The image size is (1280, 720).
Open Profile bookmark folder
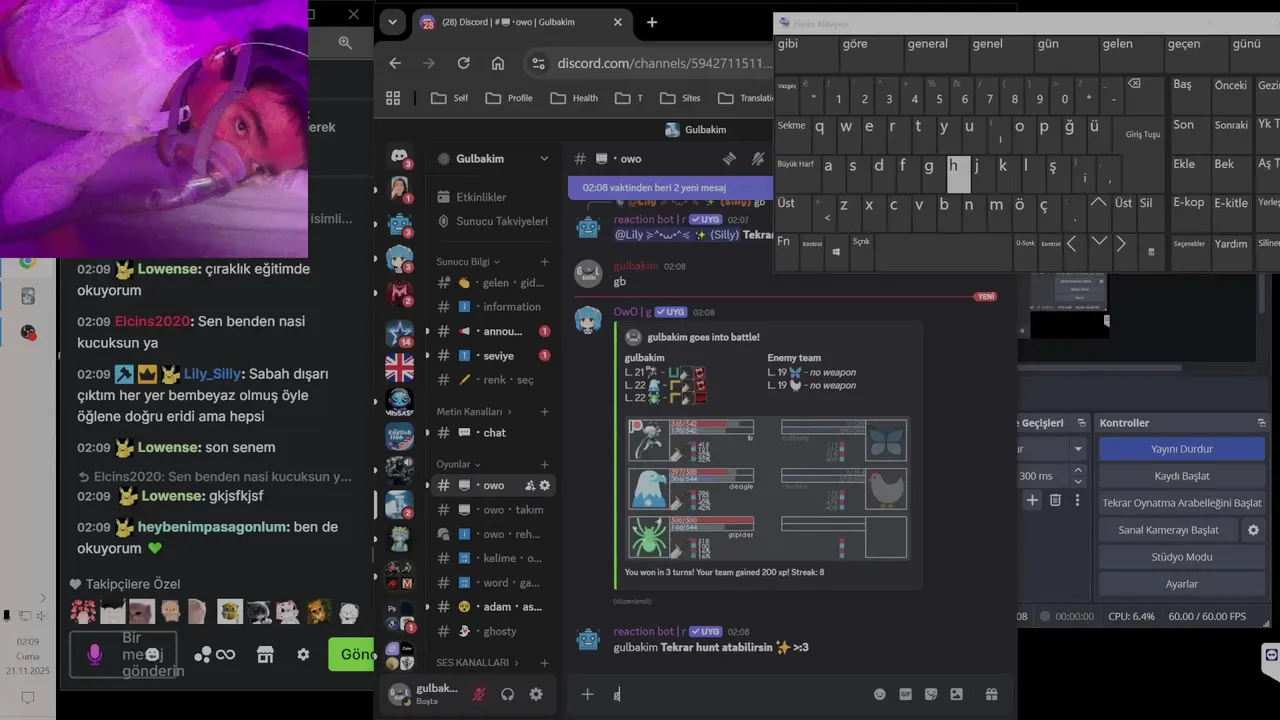[509, 98]
